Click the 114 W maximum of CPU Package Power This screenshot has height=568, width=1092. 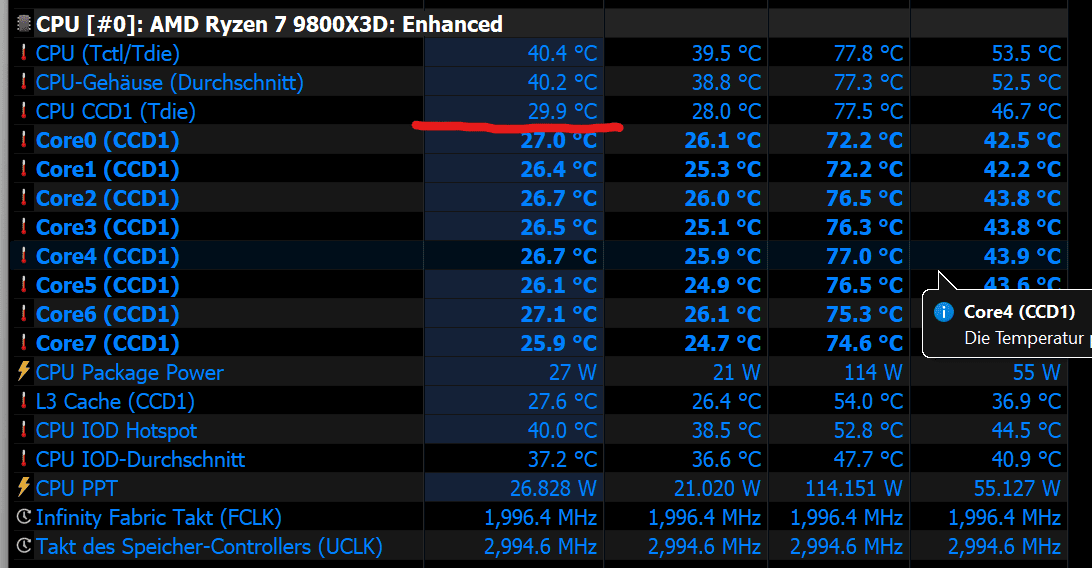pyautogui.click(x=873, y=372)
